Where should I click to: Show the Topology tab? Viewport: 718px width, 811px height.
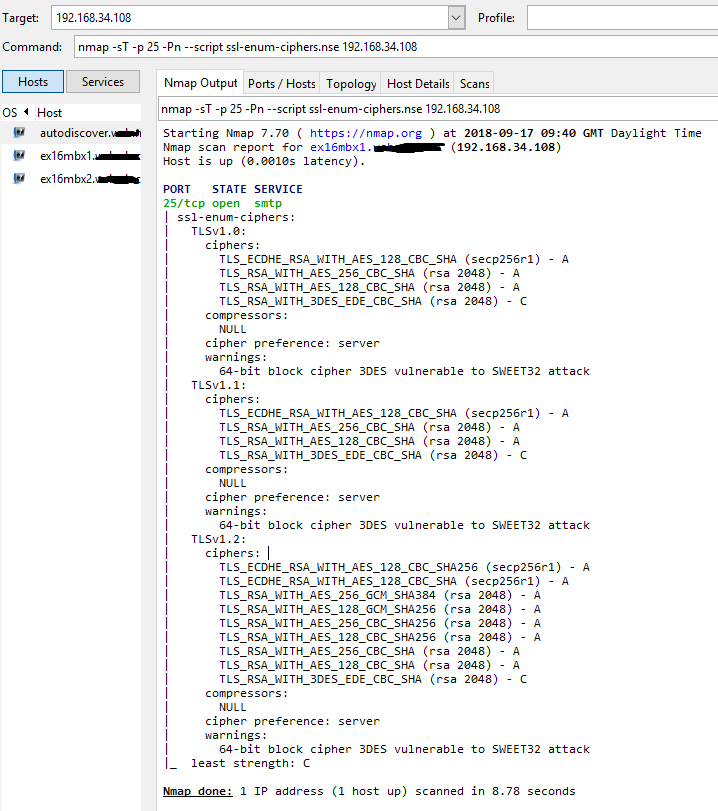pos(351,84)
